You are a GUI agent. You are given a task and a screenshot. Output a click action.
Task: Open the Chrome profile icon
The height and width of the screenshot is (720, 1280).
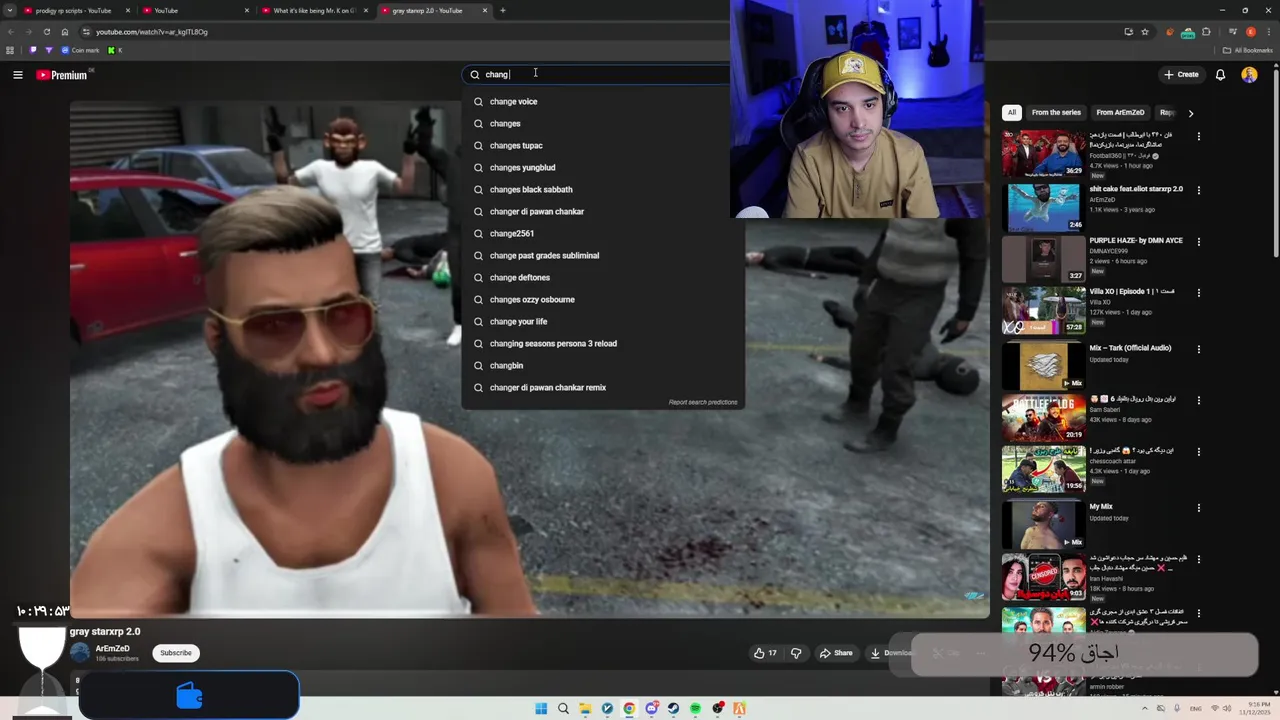(1250, 32)
